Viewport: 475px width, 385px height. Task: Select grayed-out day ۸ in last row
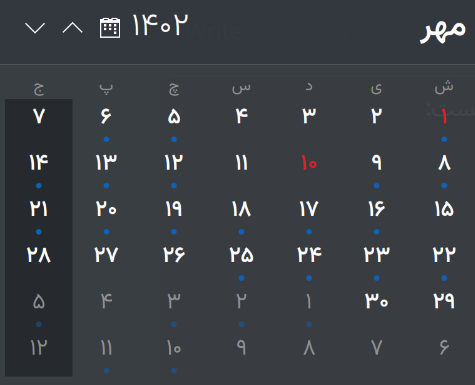tap(309, 348)
